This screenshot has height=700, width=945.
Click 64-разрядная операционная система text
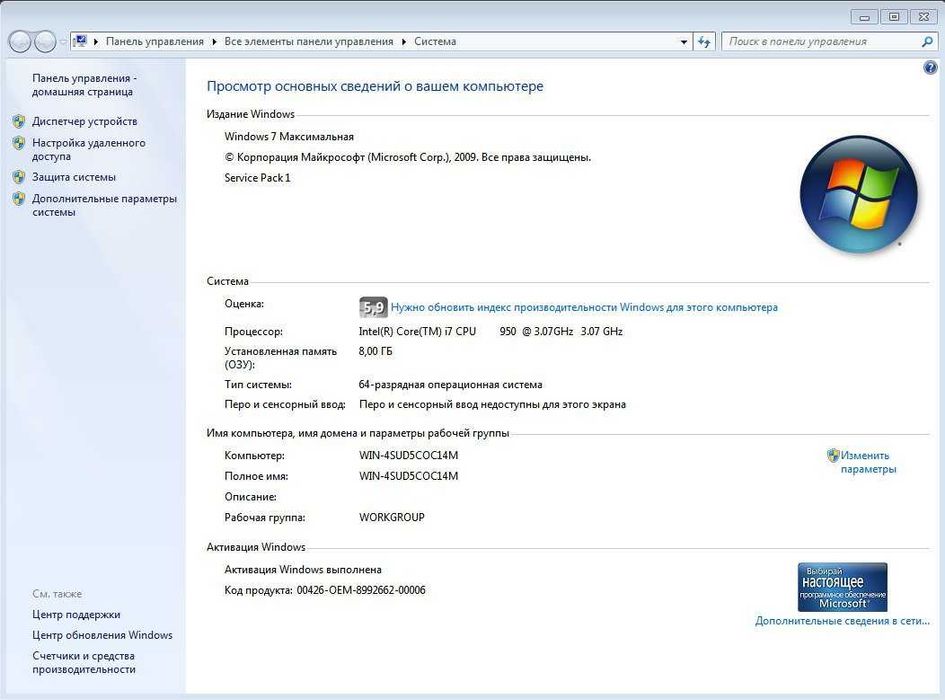point(450,384)
